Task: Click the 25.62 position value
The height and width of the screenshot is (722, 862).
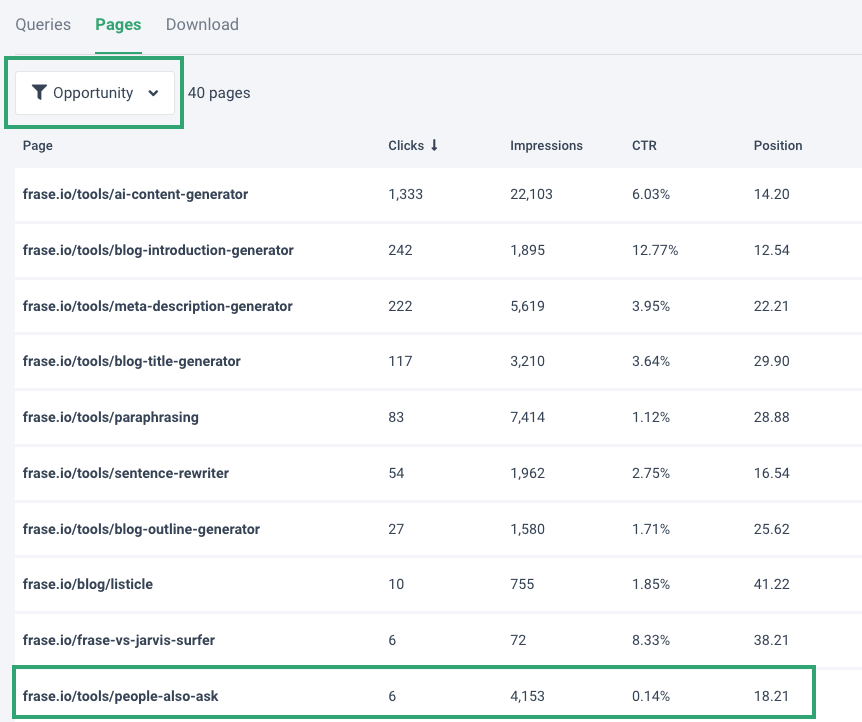Action: pos(771,530)
